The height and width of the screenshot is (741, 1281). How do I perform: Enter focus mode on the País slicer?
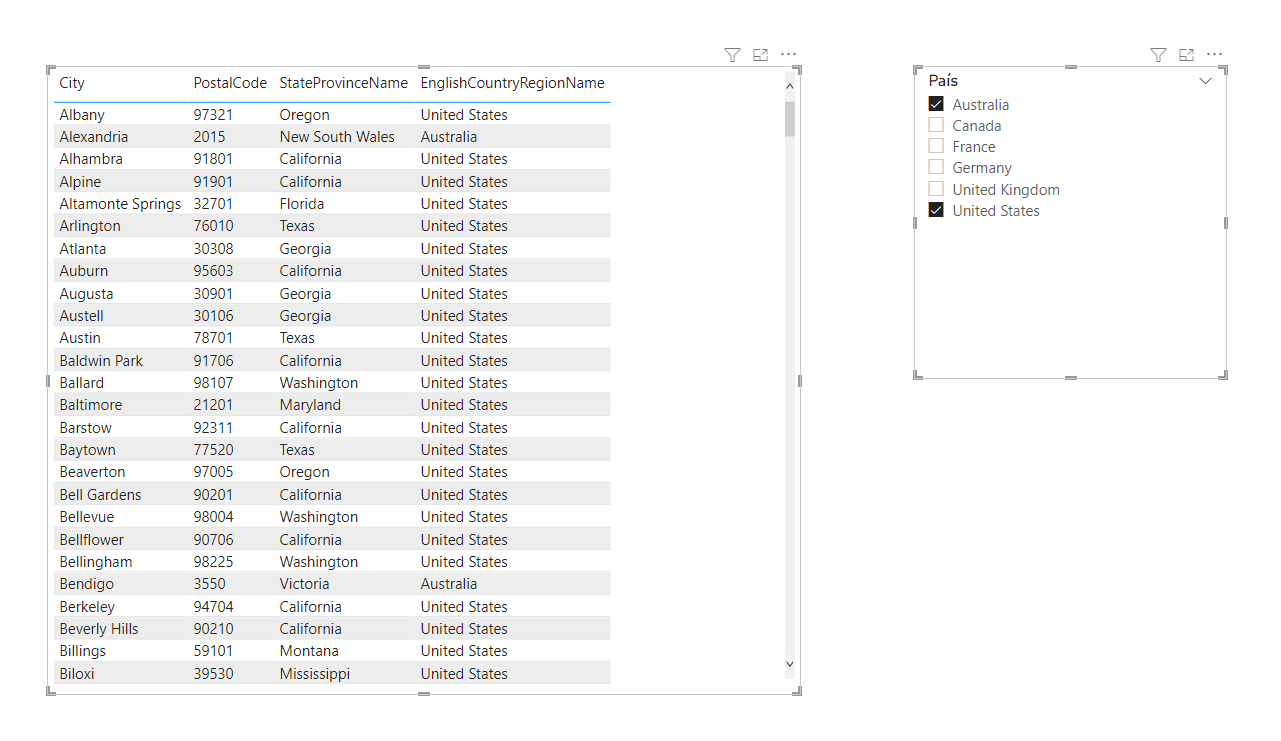[1186, 55]
